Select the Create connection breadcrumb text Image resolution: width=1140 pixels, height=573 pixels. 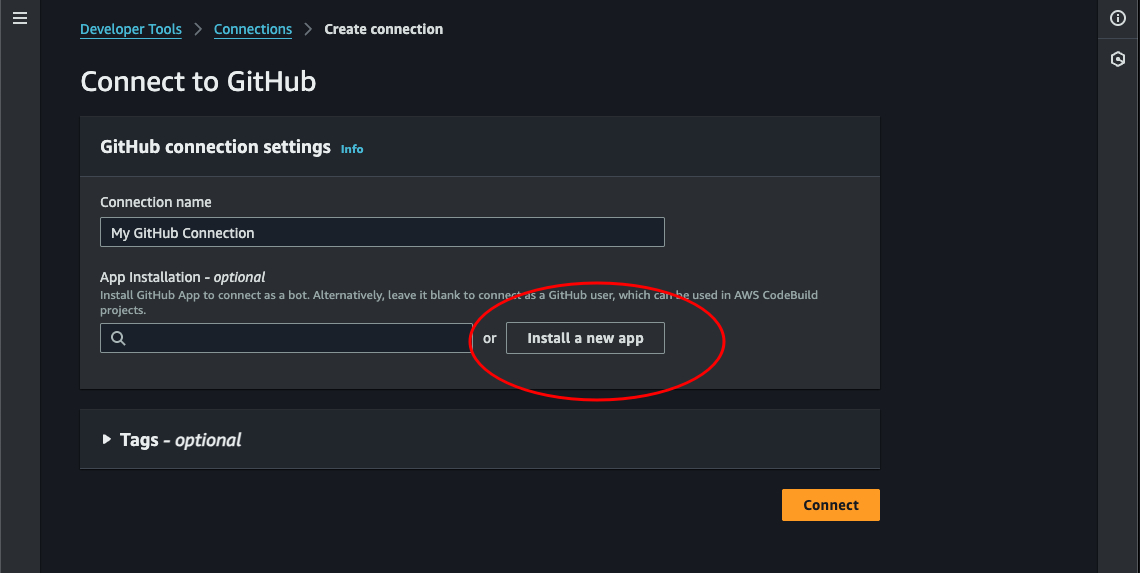(384, 30)
